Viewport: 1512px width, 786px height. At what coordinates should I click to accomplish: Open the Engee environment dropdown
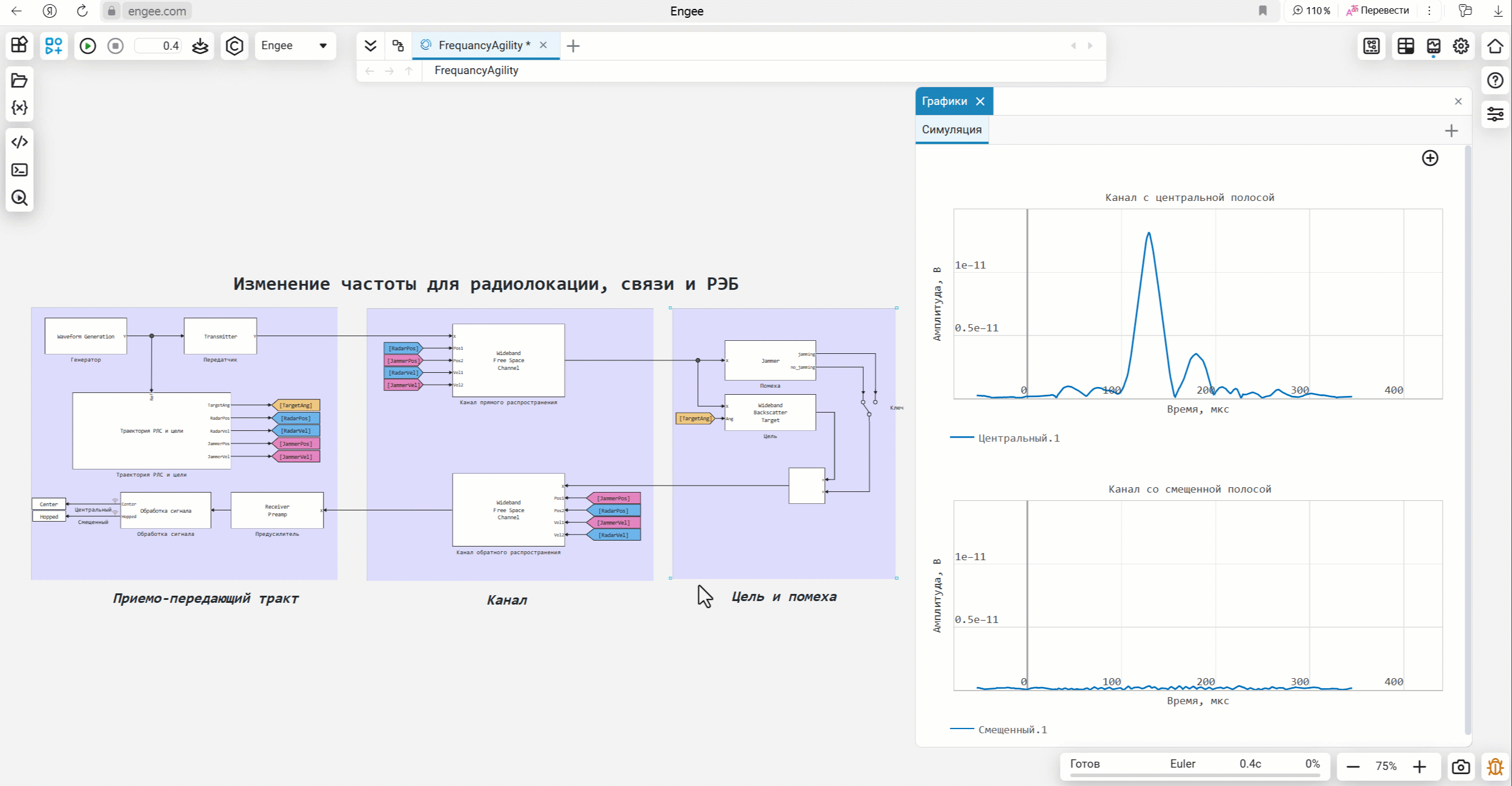pos(295,46)
